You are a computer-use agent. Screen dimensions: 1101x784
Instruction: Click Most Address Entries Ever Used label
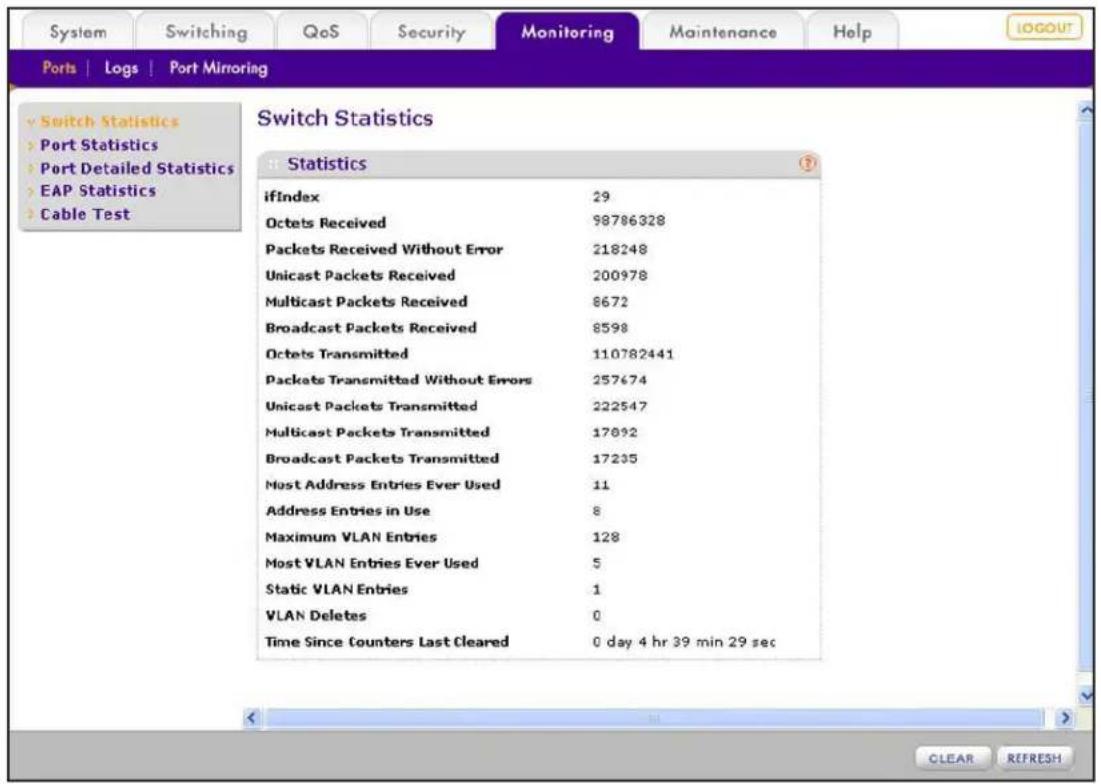click(383, 484)
